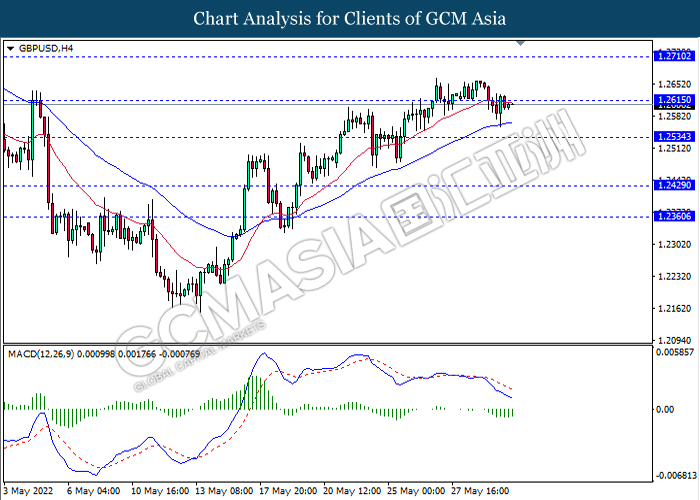Click the 3 May 2022 date label
The height and width of the screenshot is (500, 700).
click(x=29, y=491)
